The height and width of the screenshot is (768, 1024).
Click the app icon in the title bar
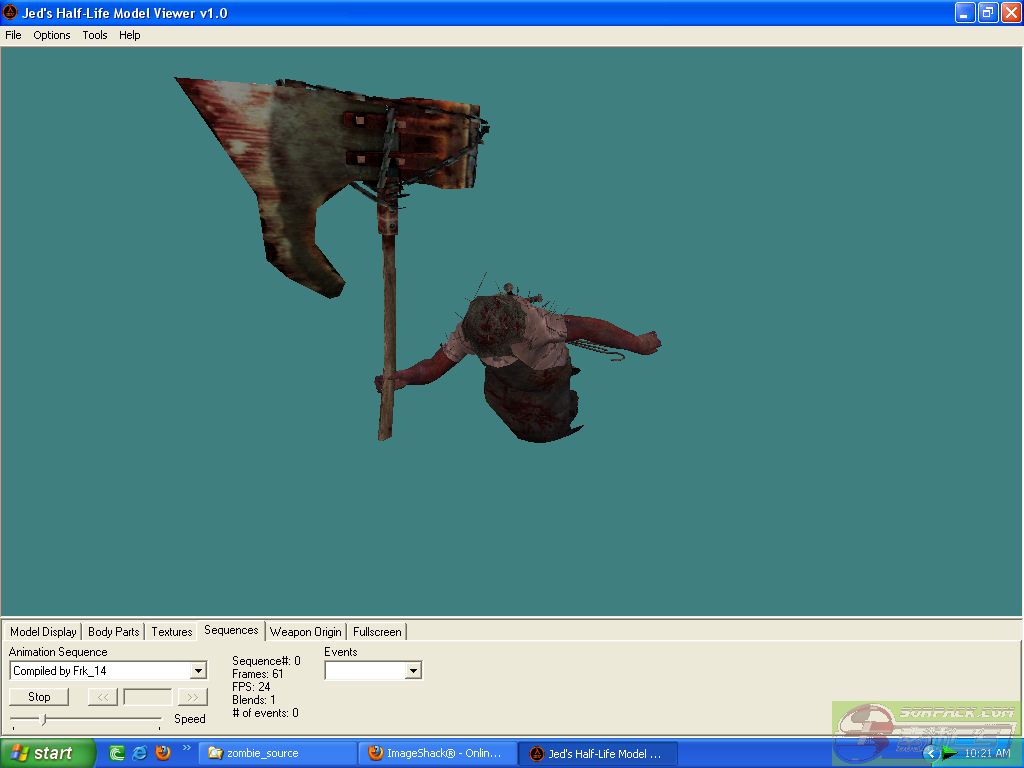point(10,13)
